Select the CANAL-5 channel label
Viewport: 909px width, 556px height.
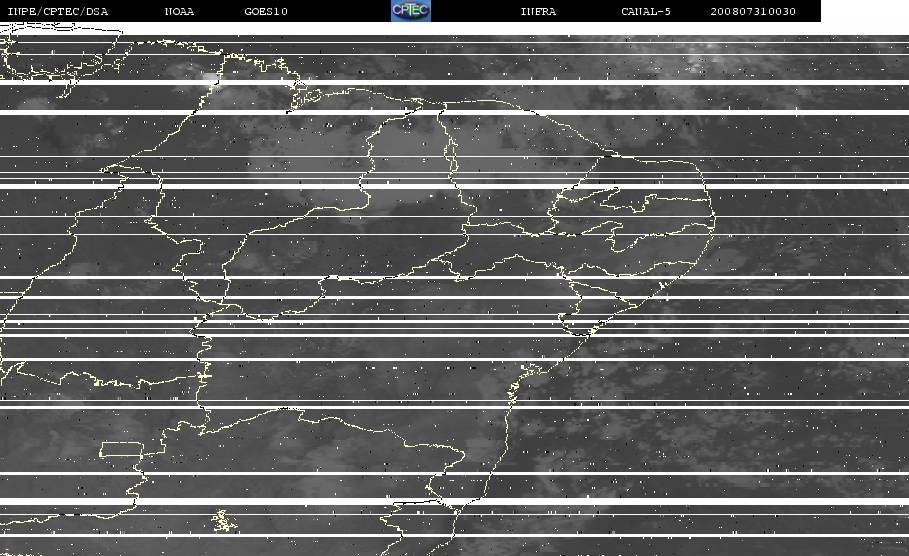[x=646, y=11]
